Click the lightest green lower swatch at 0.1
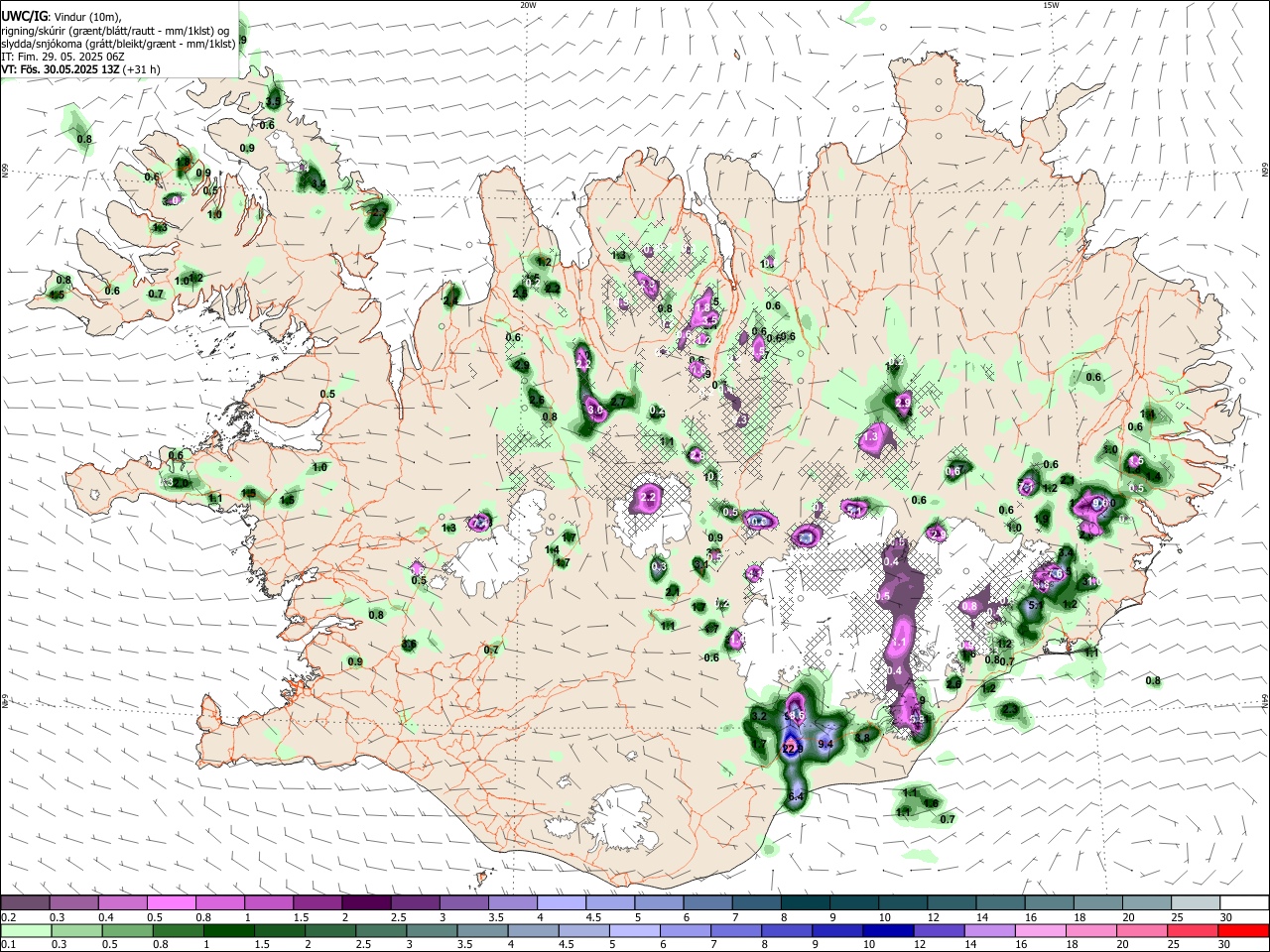Viewport: 1270px width, 952px height. click(25, 930)
